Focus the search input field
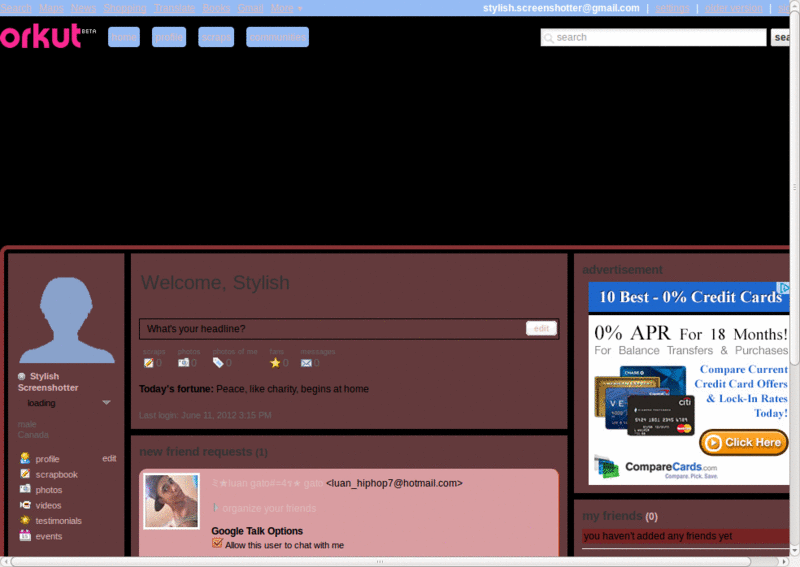This screenshot has width=800, height=567. [x=654, y=37]
